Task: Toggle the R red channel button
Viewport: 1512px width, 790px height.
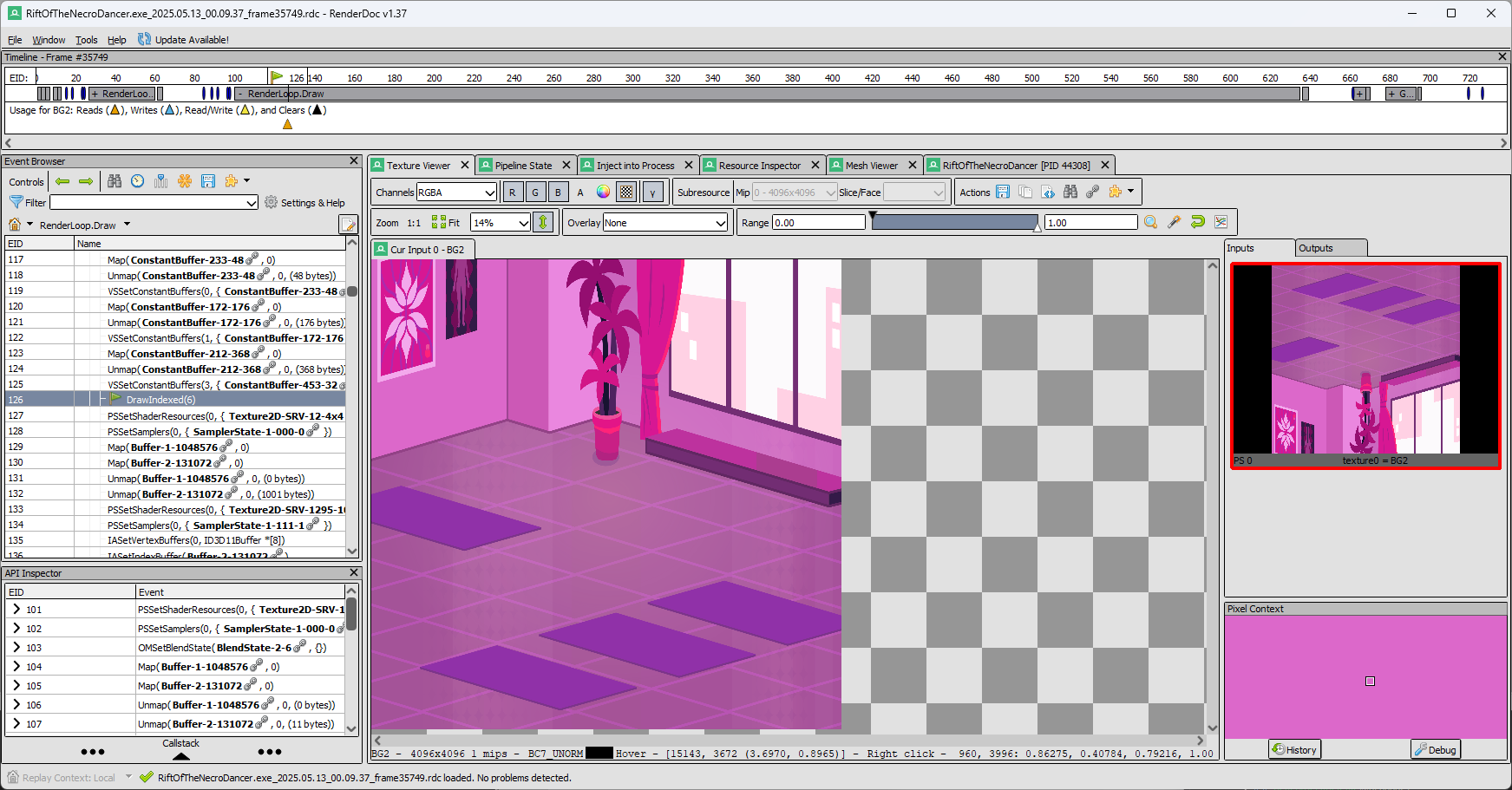Action: coord(512,193)
